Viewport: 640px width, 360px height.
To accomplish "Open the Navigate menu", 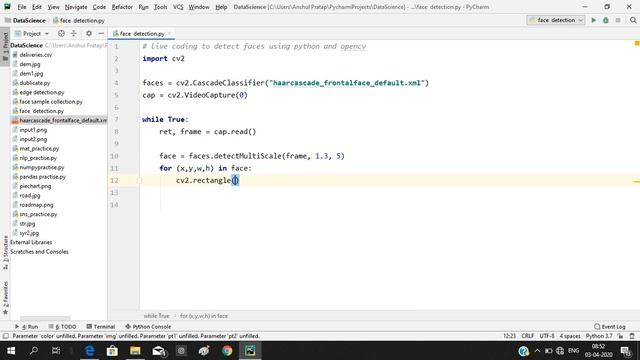I will pos(76,7).
